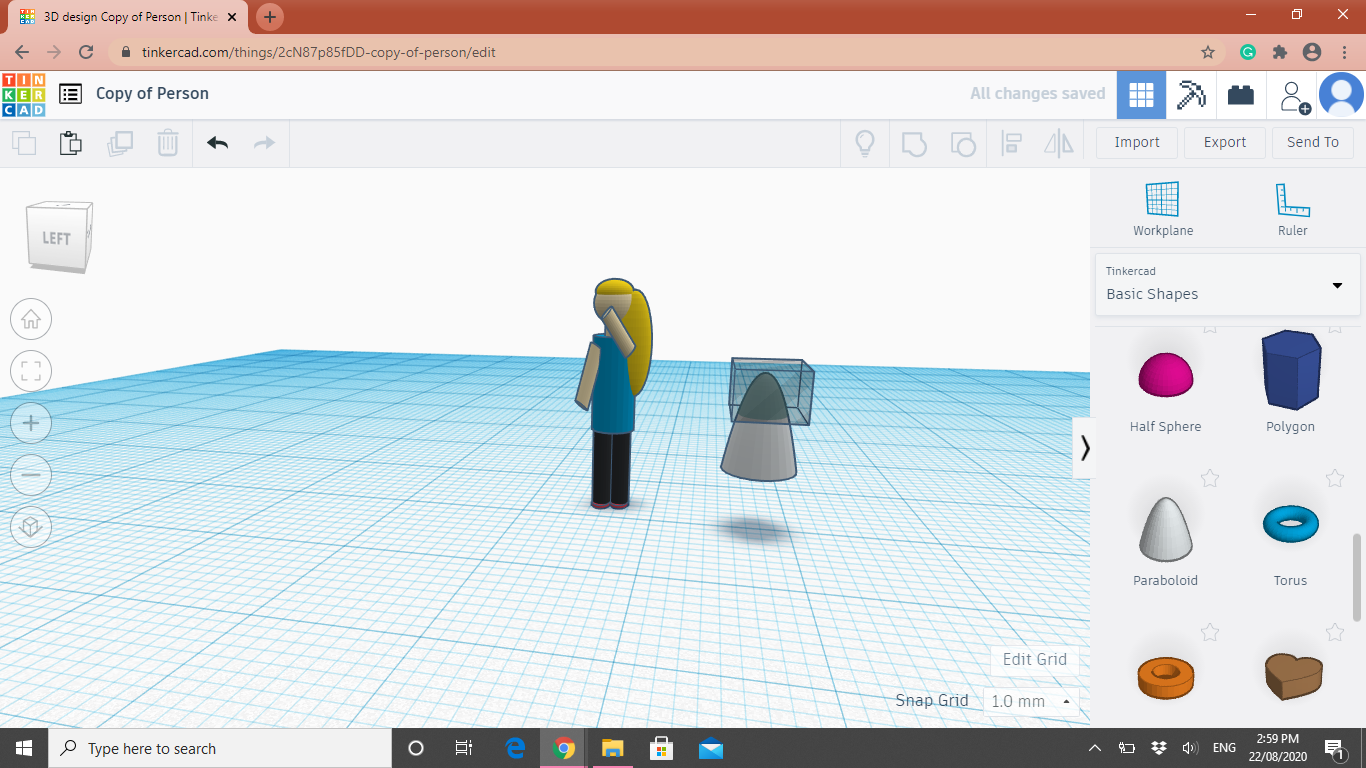Click the LEFT face of view cube
1366x768 pixels.
pyautogui.click(x=56, y=239)
